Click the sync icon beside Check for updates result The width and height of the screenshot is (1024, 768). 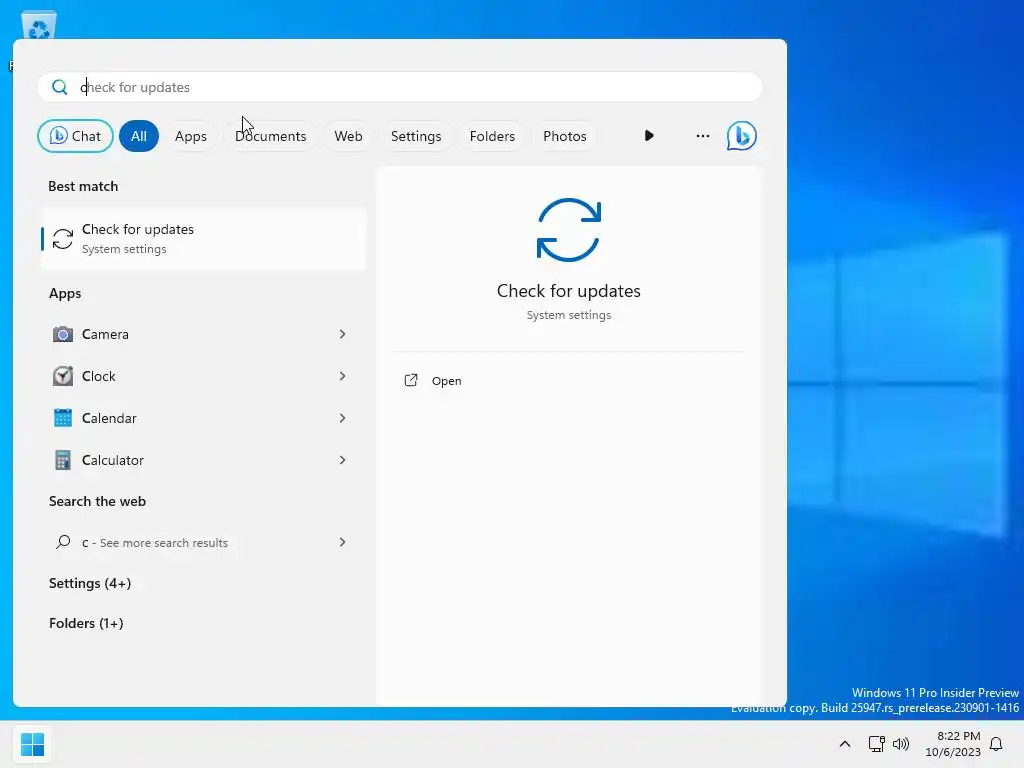click(63, 239)
